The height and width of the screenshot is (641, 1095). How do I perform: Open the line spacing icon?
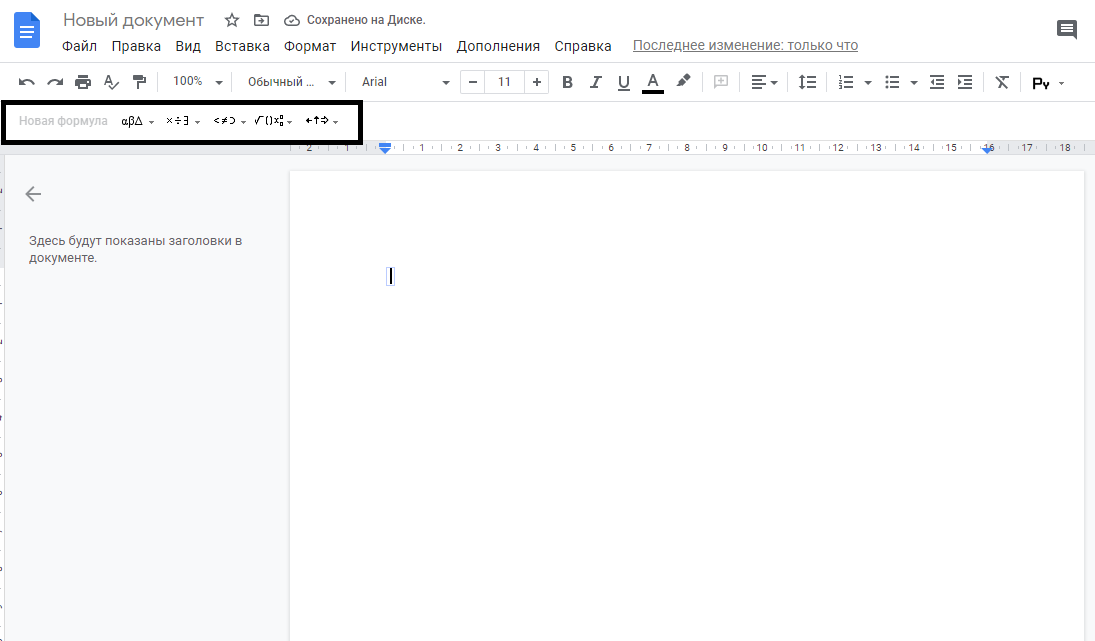click(807, 82)
